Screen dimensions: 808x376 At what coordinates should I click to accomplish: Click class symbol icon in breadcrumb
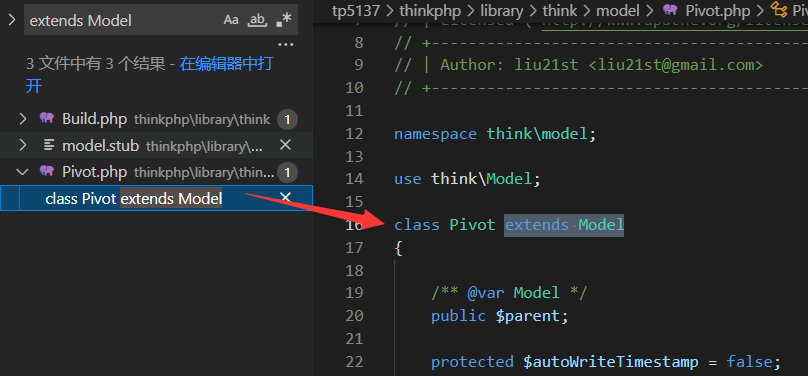point(778,9)
